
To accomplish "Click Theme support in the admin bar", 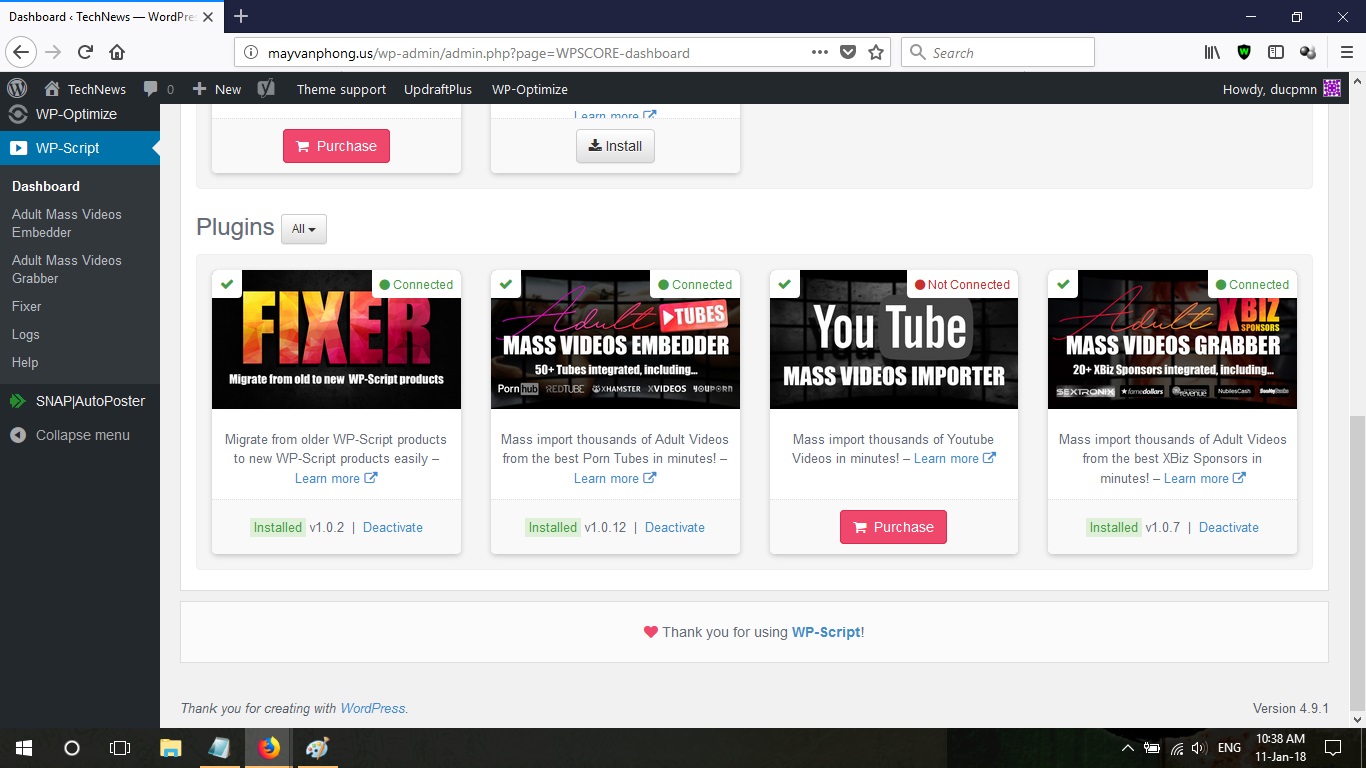I will point(341,89).
